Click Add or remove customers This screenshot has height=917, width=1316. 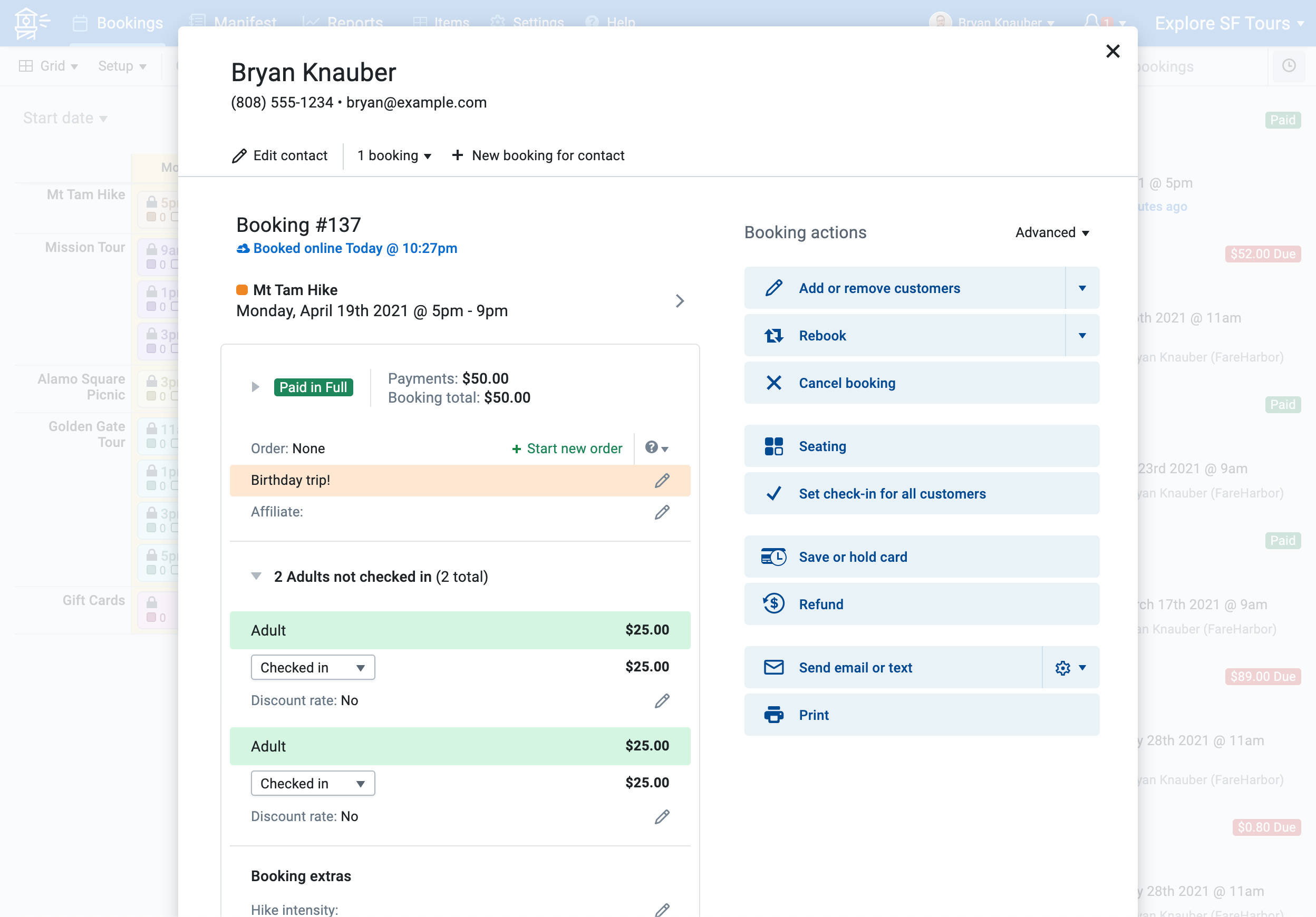(904, 288)
